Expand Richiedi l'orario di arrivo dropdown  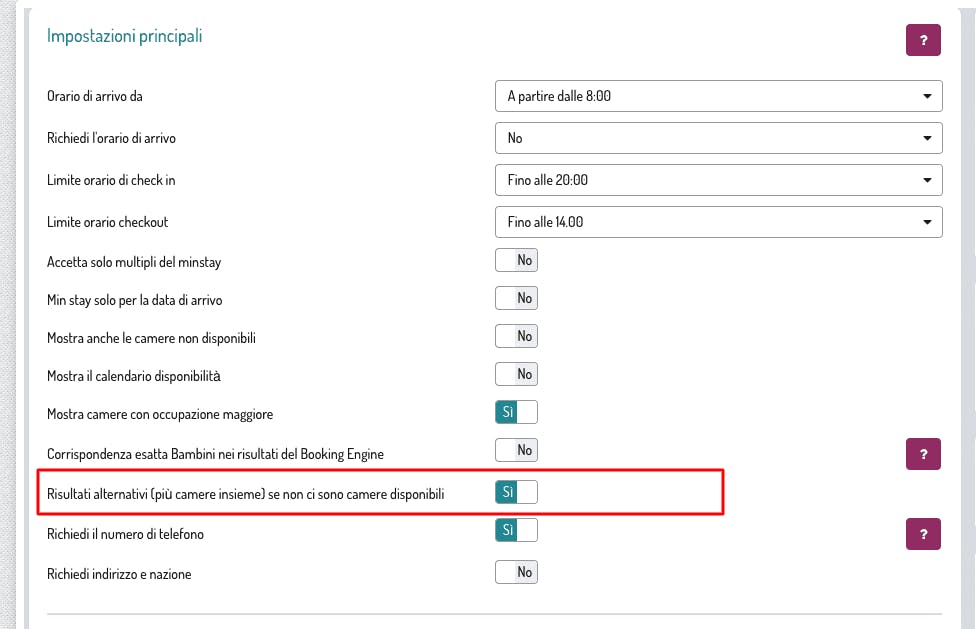[718, 138]
